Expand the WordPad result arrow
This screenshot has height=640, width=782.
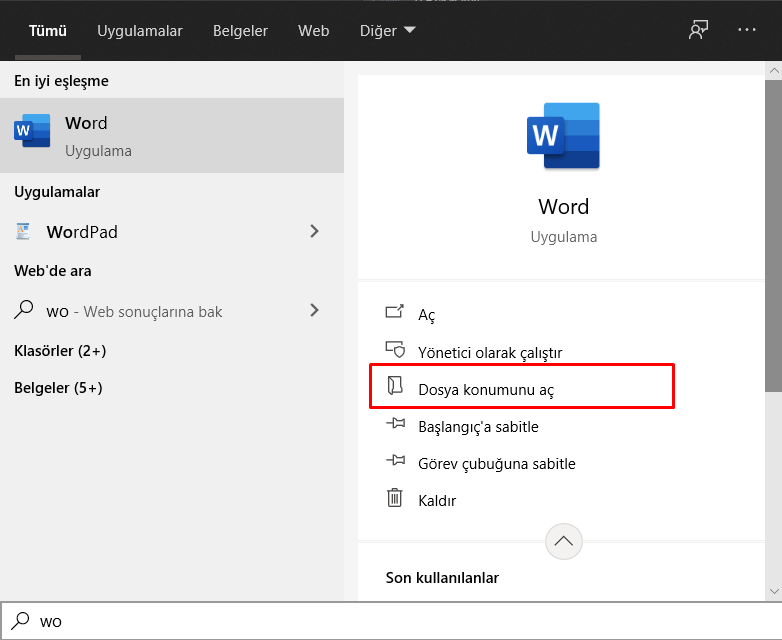[x=314, y=231]
